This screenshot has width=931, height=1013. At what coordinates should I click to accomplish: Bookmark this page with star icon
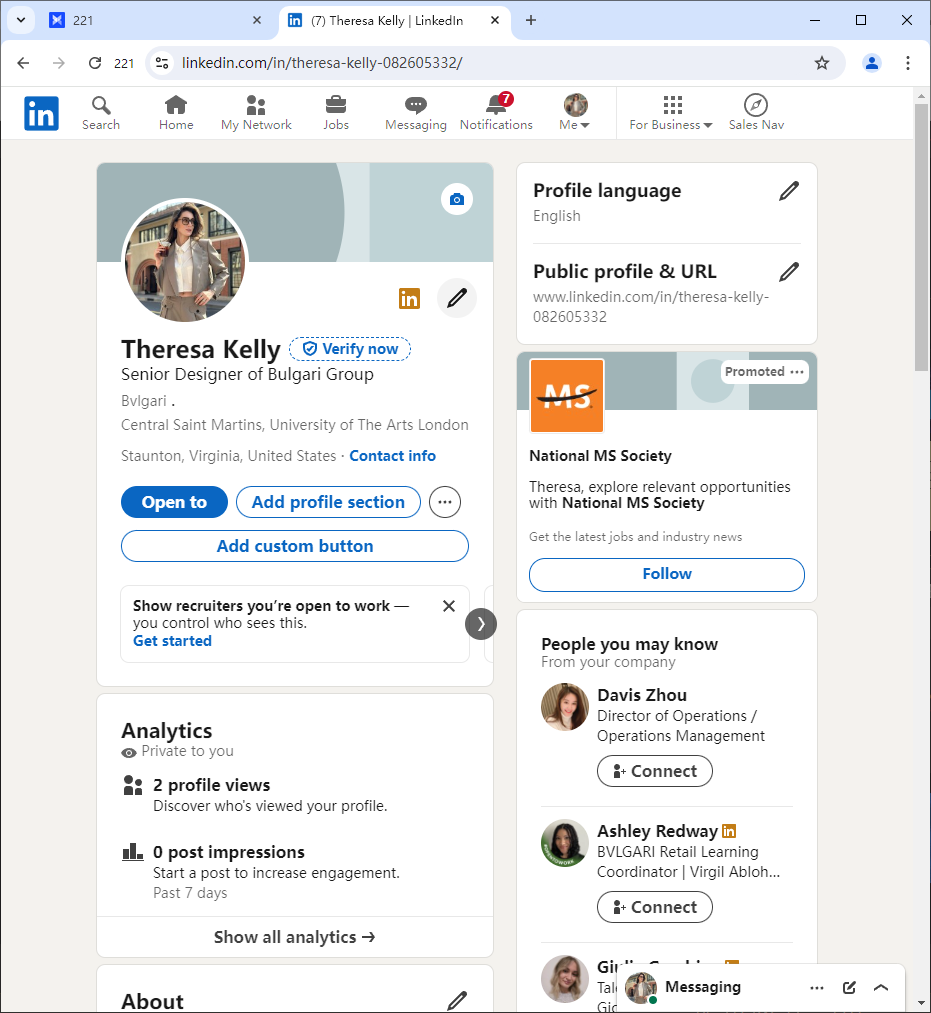pyautogui.click(x=821, y=63)
